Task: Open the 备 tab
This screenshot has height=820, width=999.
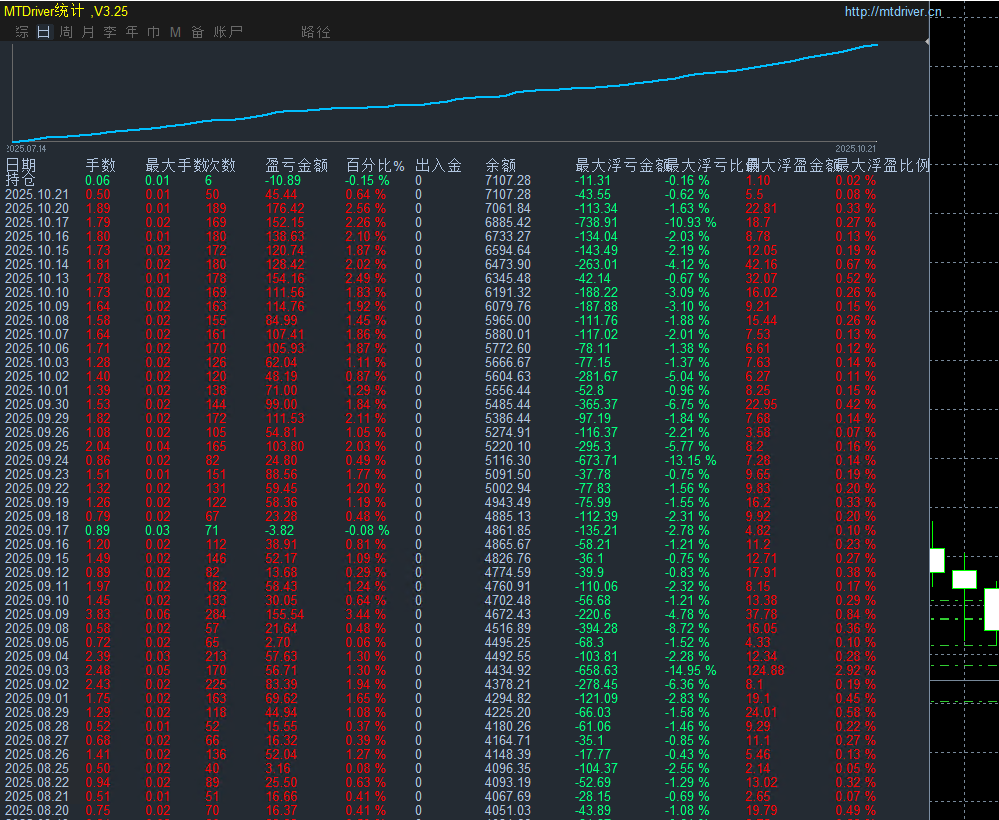Action: tap(197, 32)
